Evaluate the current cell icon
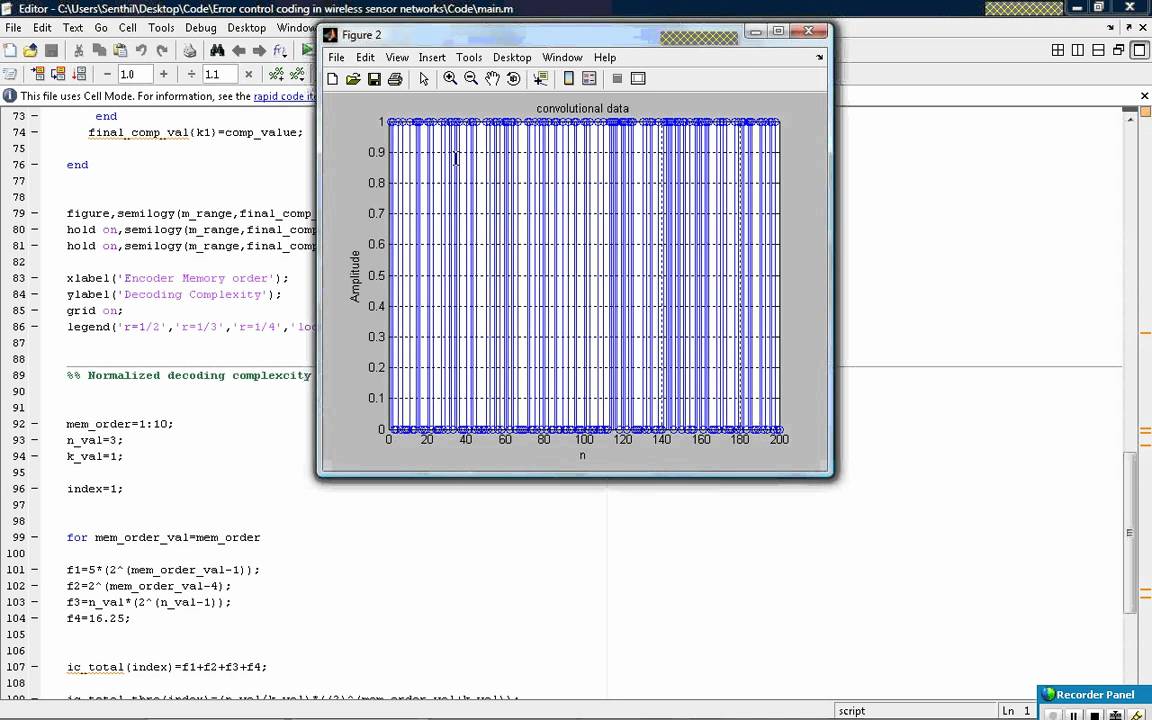The height and width of the screenshot is (720, 1152). pos(37,73)
